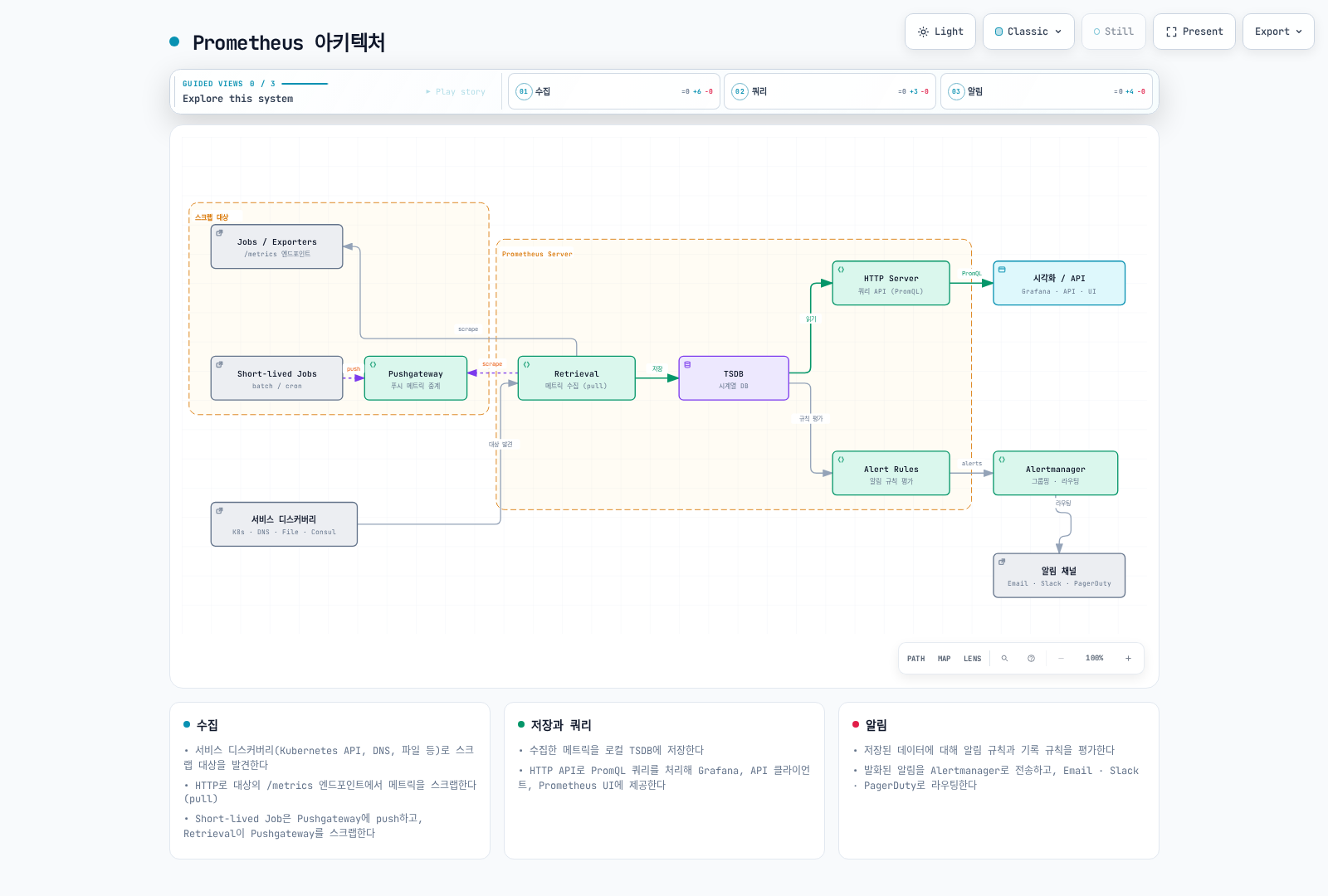Click the 시각화 / API node icon
Image resolution: width=1328 pixels, height=896 pixels.
[1002, 270]
